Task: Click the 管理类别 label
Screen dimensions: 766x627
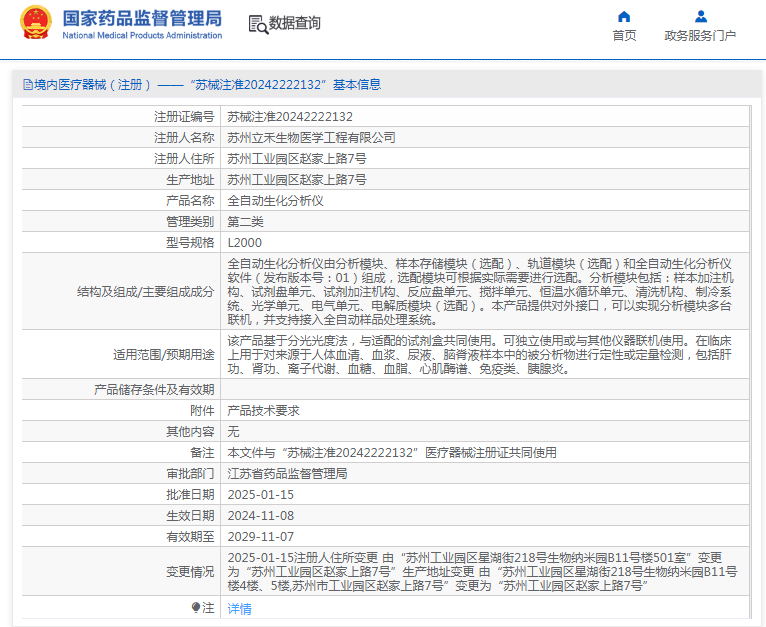Action: click(190, 222)
